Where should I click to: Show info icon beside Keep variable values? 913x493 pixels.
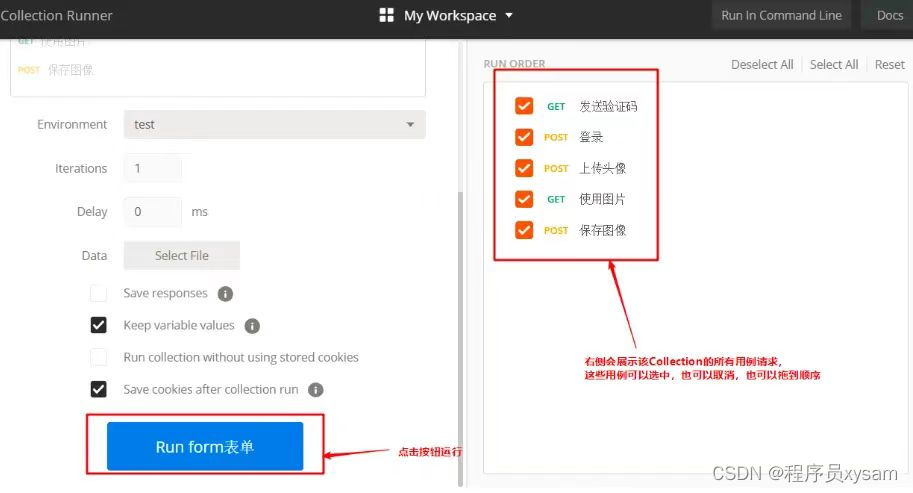252,326
